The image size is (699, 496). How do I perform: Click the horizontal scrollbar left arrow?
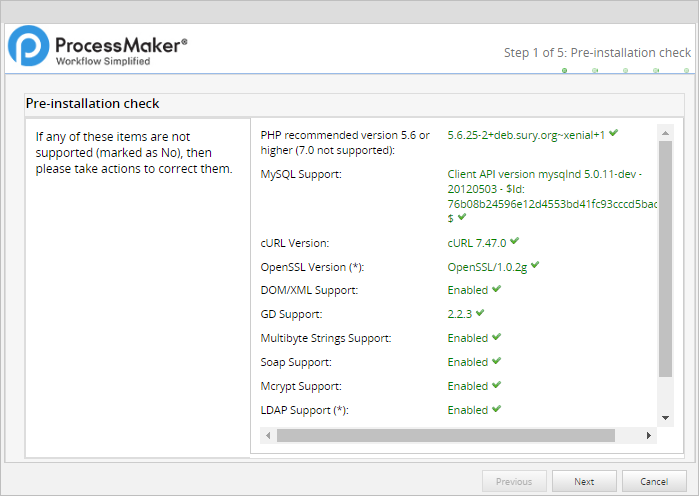tap(267, 436)
